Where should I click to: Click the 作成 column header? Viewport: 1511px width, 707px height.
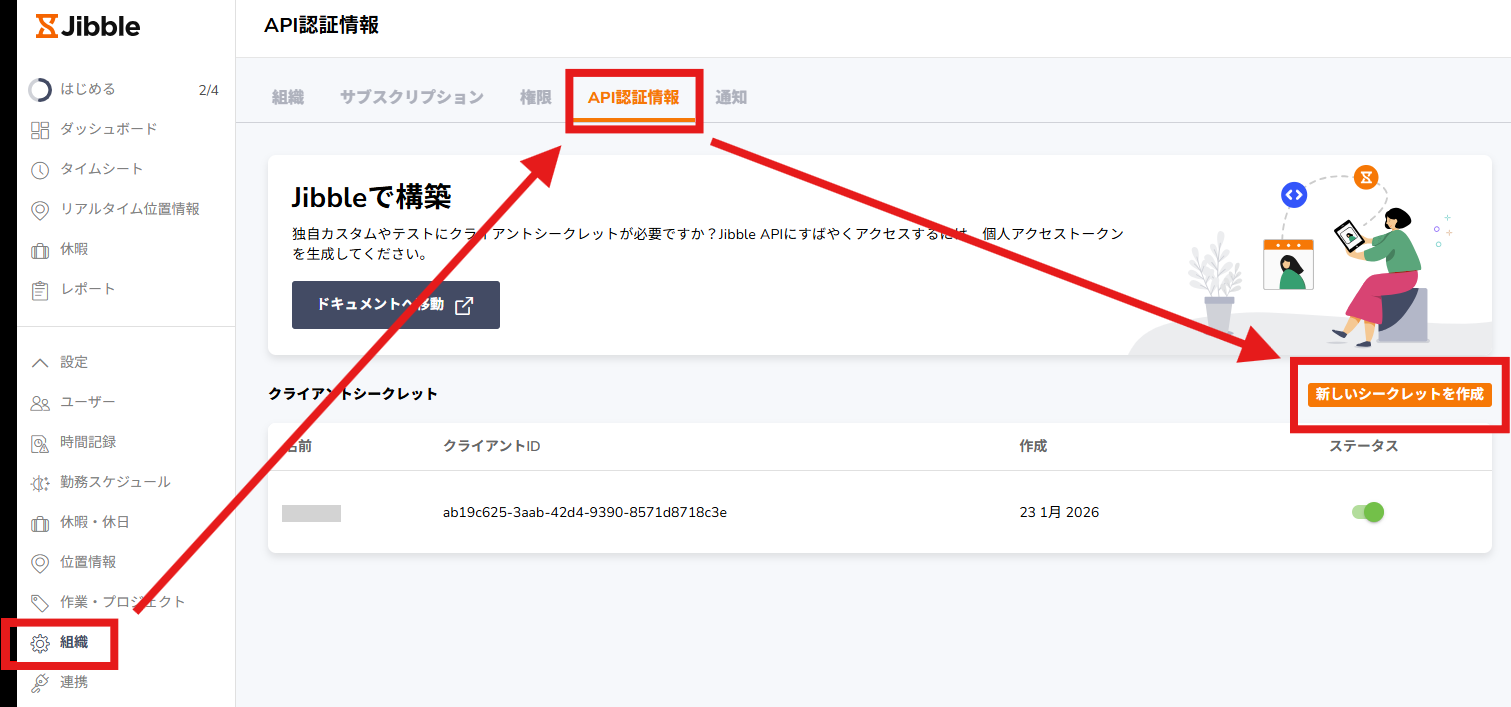[1033, 446]
